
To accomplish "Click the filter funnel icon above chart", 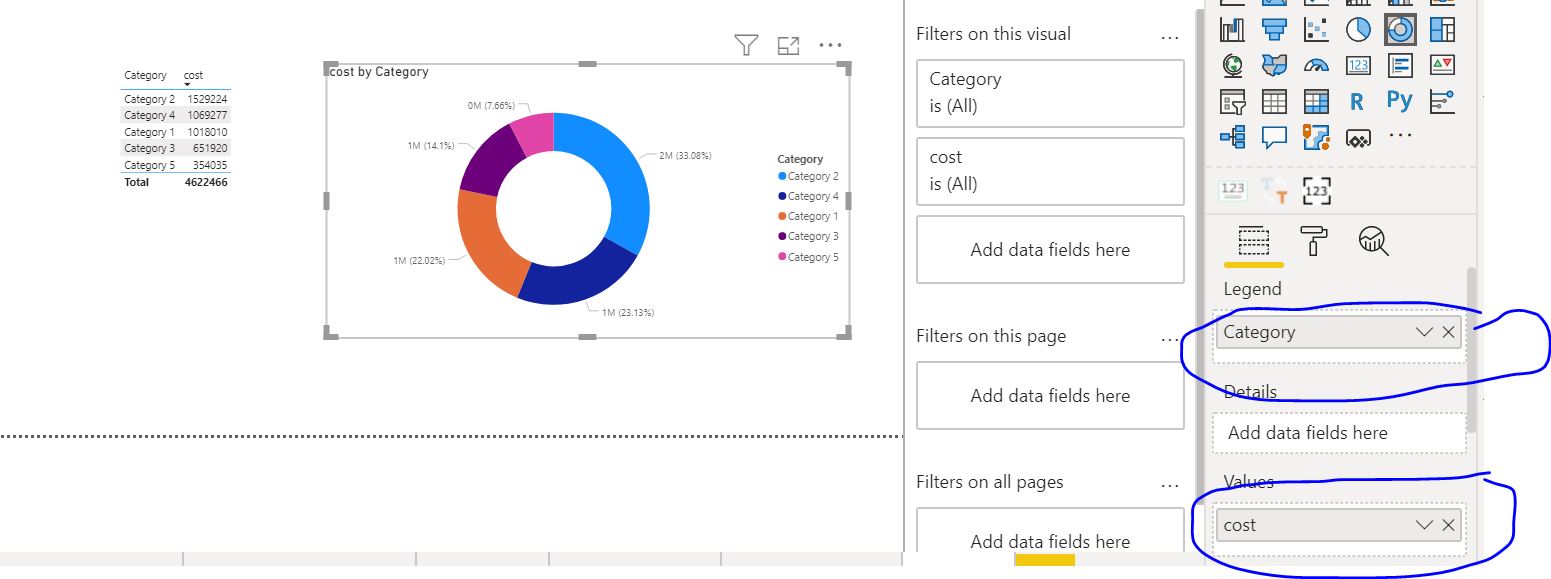I will click(x=746, y=45).
